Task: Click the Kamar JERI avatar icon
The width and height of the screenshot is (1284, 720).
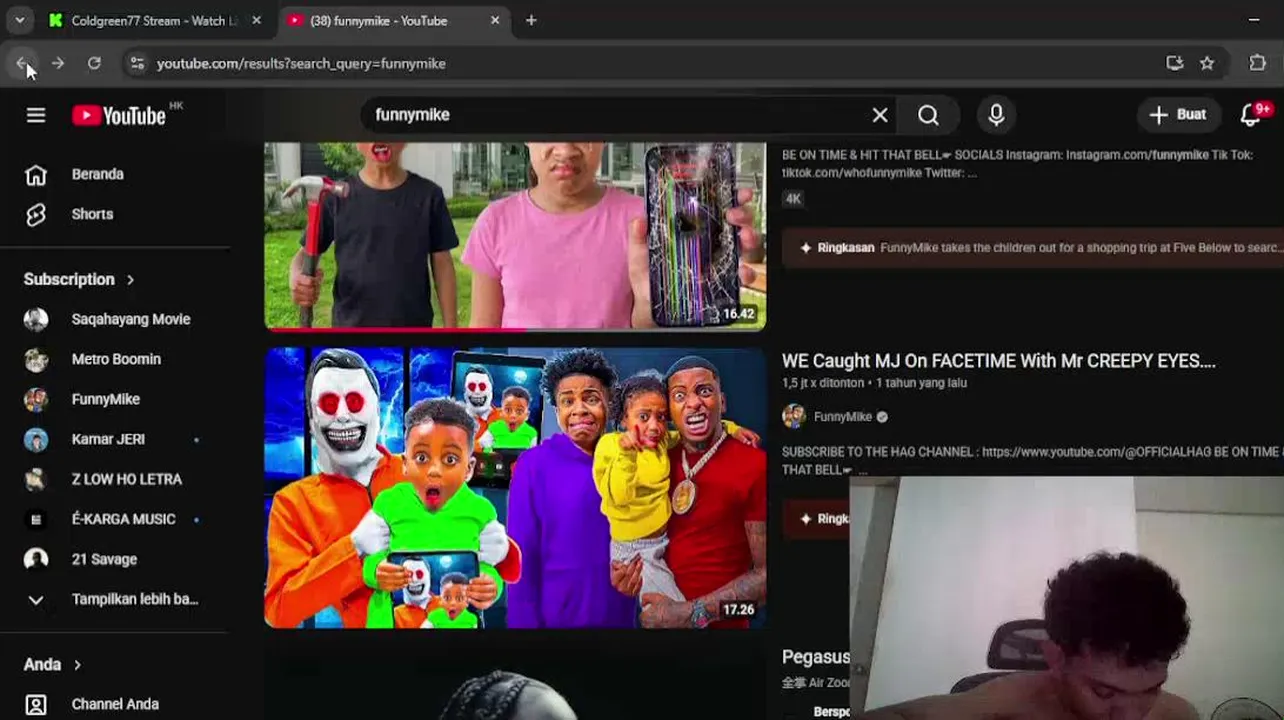Action: pos(36,439)
